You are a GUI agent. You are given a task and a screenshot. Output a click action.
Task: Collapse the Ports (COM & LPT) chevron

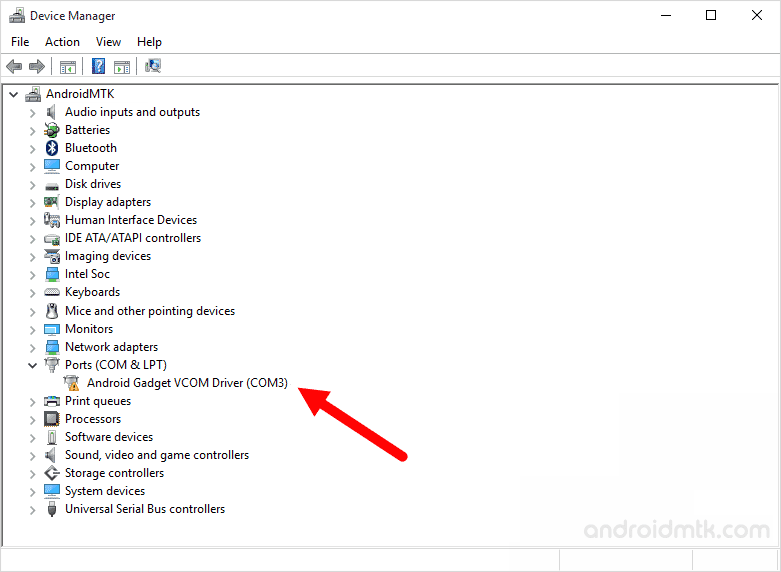tap(32, 365)
